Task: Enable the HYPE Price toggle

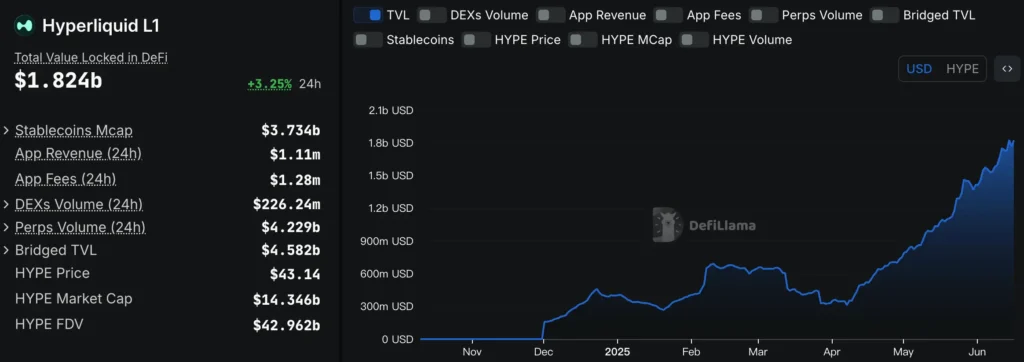Action: 476,40
